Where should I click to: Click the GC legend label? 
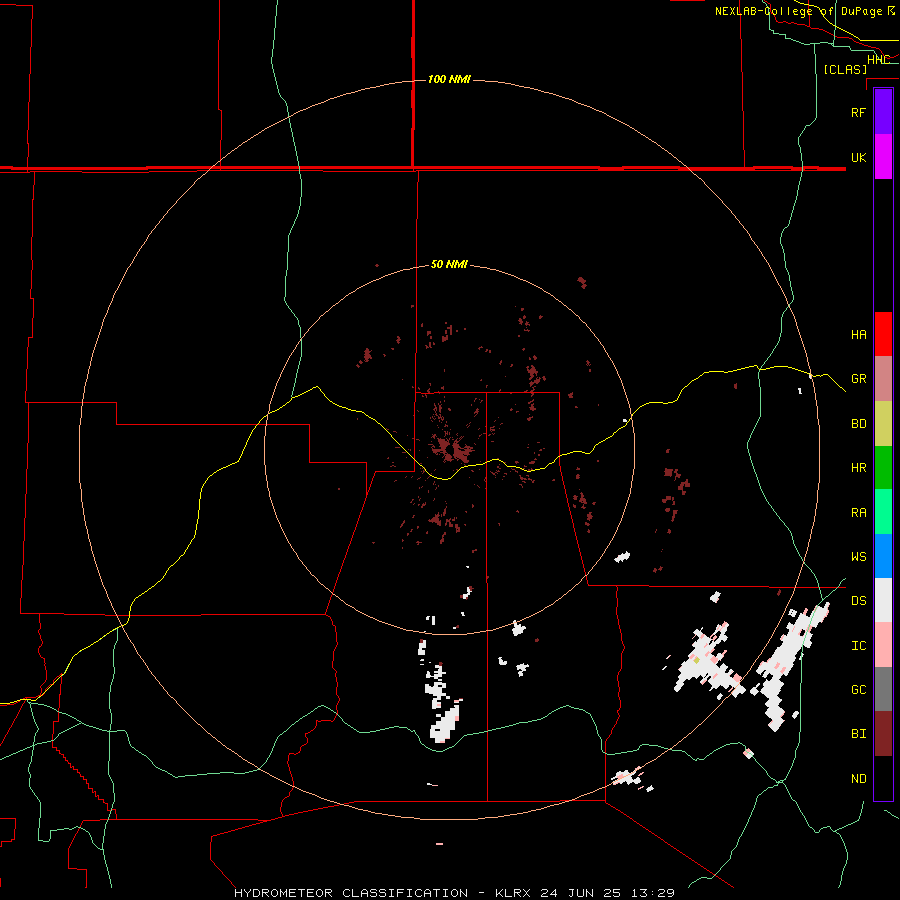pos(858,690)
